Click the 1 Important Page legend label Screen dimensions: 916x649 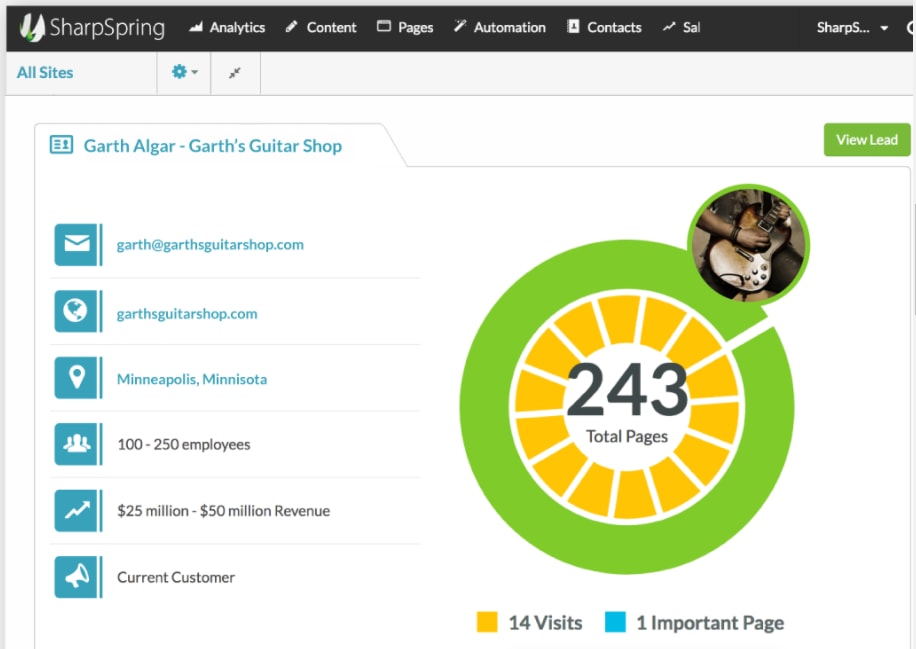pyautogui.click(x=710, y=623)
